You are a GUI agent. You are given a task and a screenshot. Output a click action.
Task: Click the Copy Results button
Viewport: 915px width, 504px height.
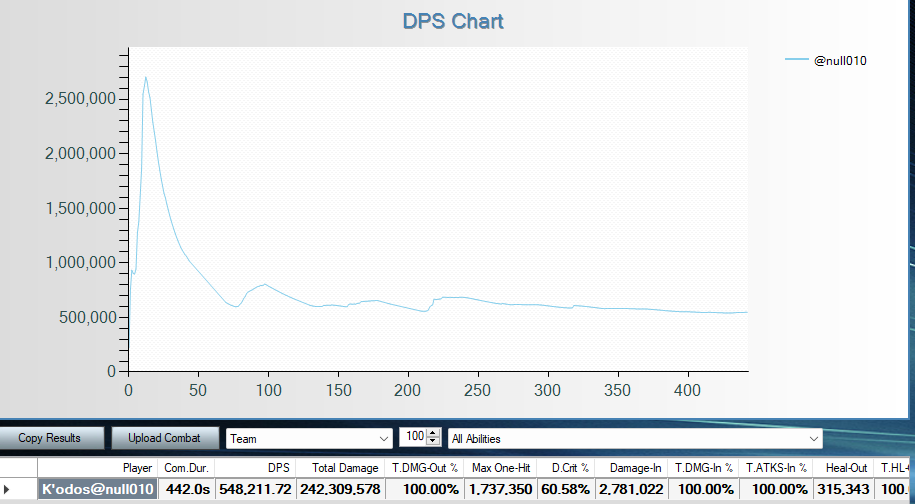point(50,438)
